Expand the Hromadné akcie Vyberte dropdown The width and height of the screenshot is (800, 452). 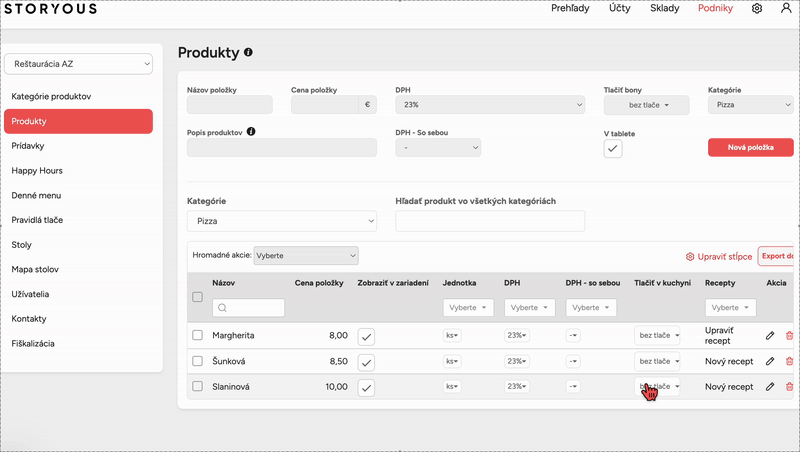(x=306, y=256)
